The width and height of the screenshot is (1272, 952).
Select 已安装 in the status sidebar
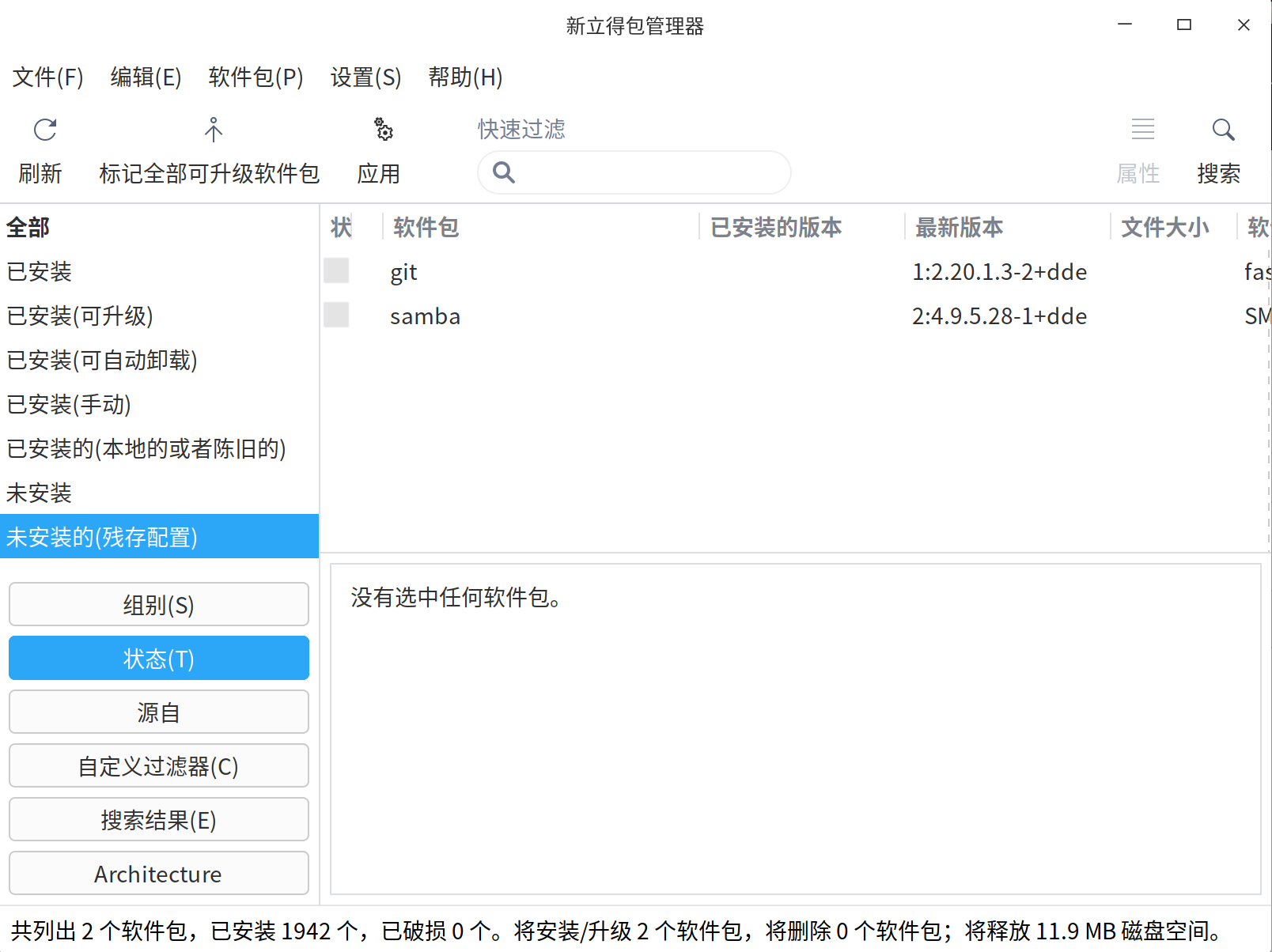pos(39,271)
